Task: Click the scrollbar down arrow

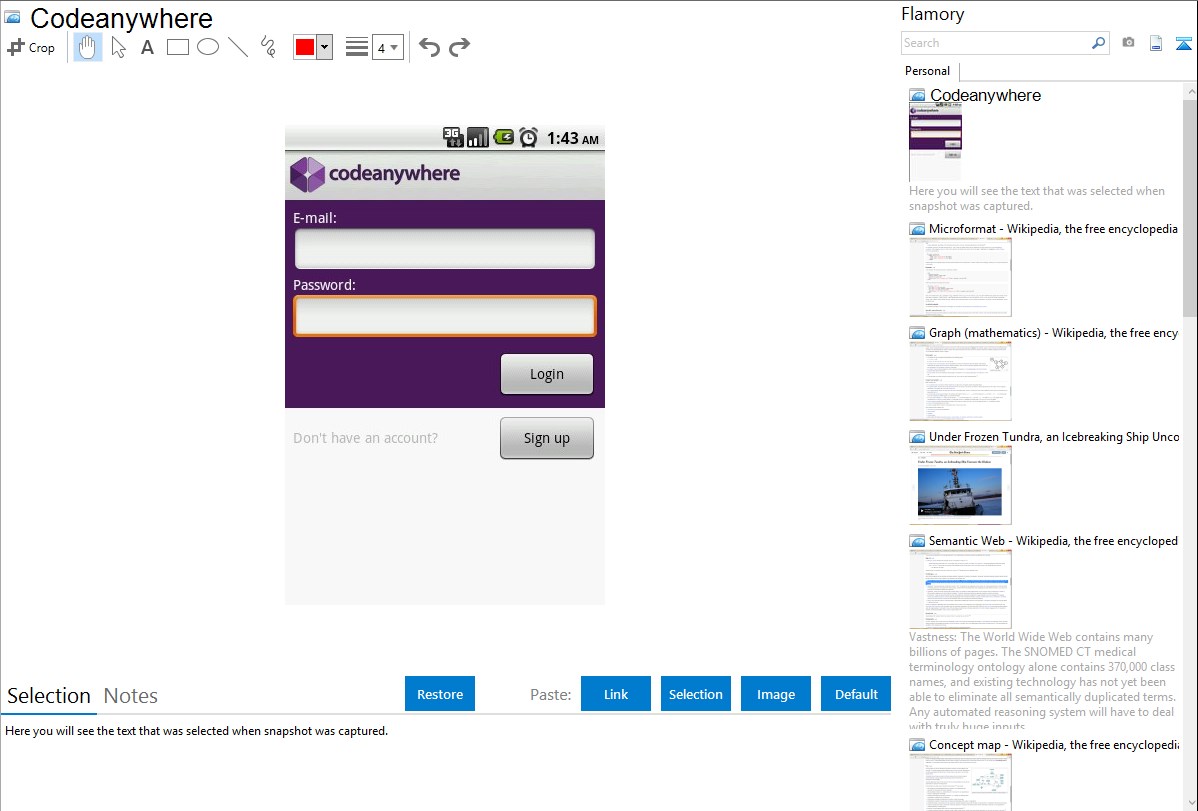Action: click(x=1190, y=803)
